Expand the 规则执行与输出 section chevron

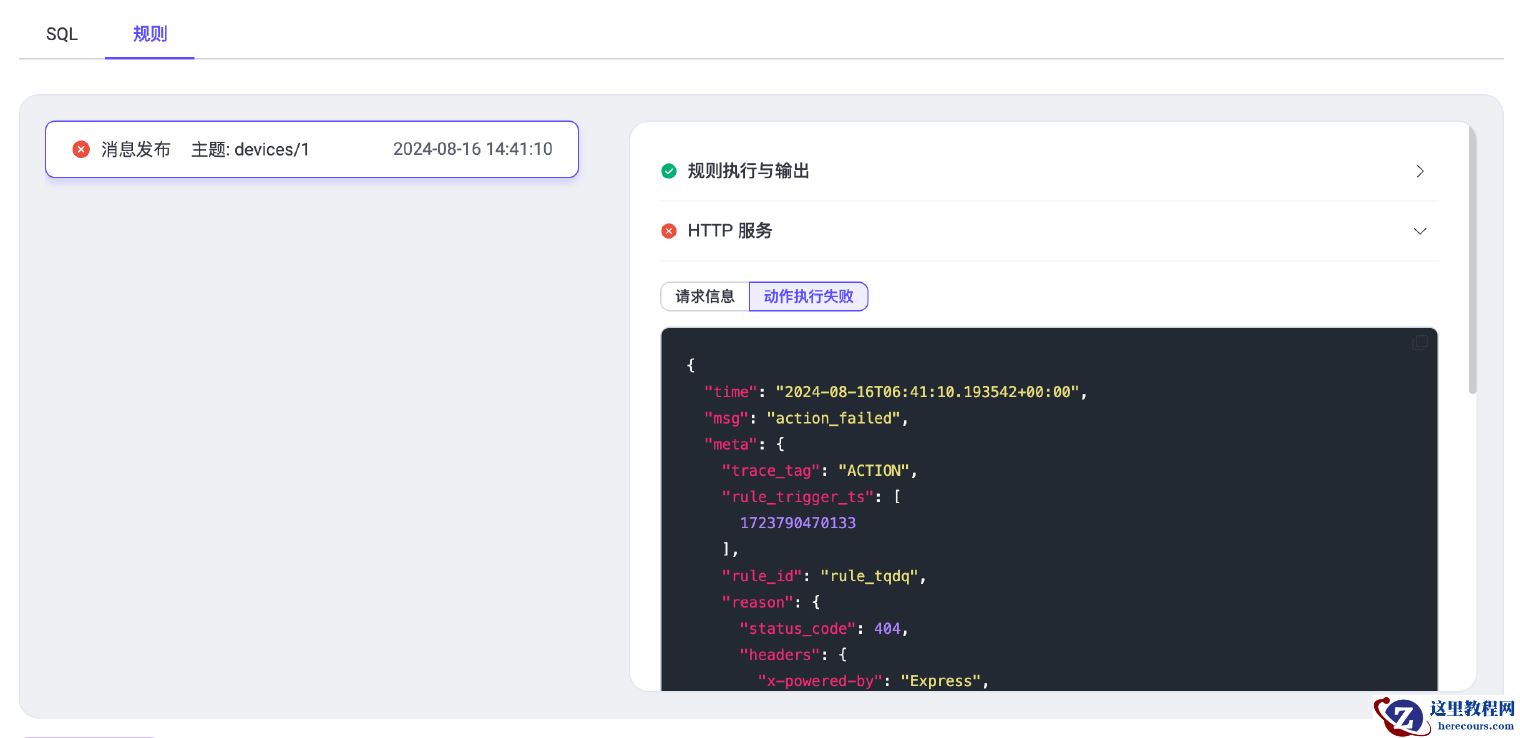click(1420, 171)
